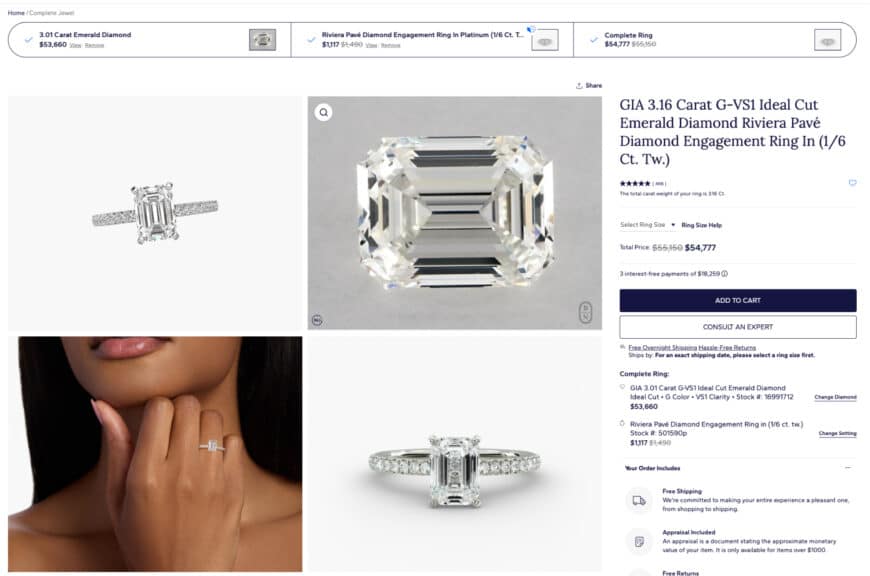The height and width of the screenshot is (576, 870).
Task: Open the model hand photo
Action: (x=155, y=454)
